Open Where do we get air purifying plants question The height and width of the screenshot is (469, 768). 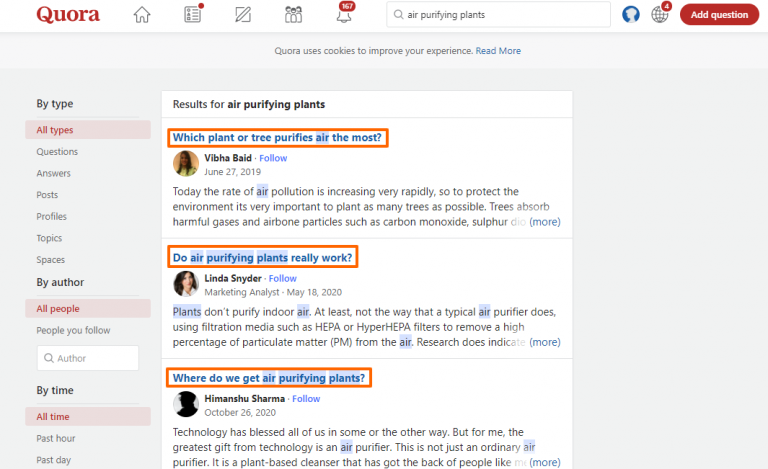269,378
